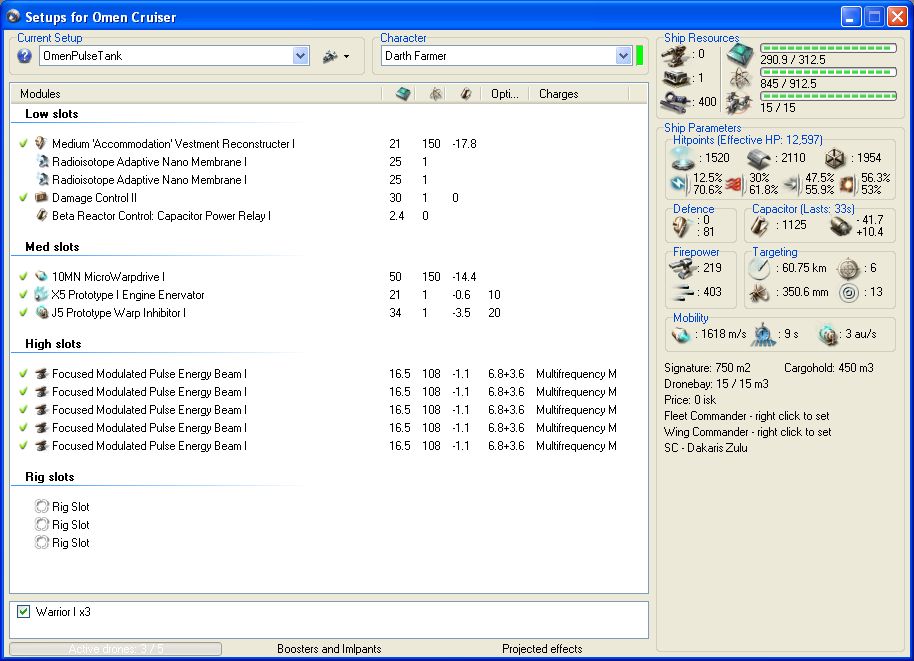
Task: Toggle the first Focused Pulse Energy Beam checkmark
Action: (x=23, y=374)
